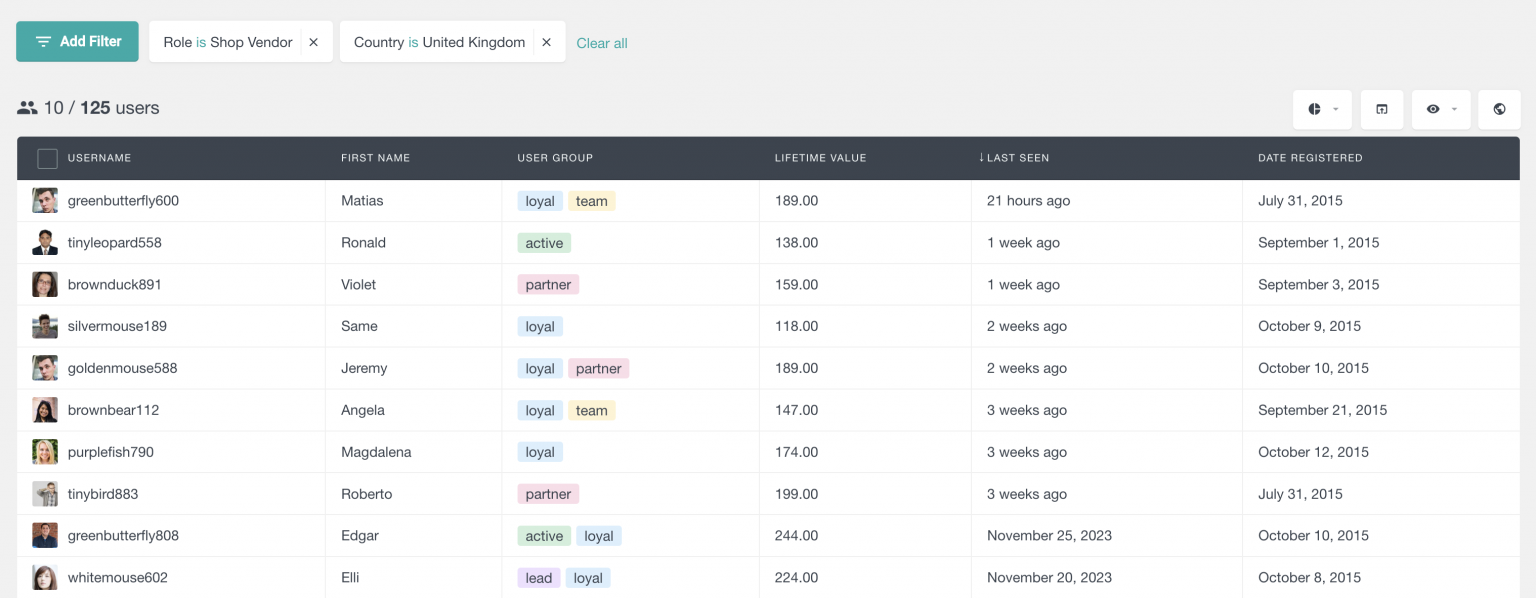Open user brownduck891's profile
The width and height of the screenshot is (1536, 598).
[114, 285]
